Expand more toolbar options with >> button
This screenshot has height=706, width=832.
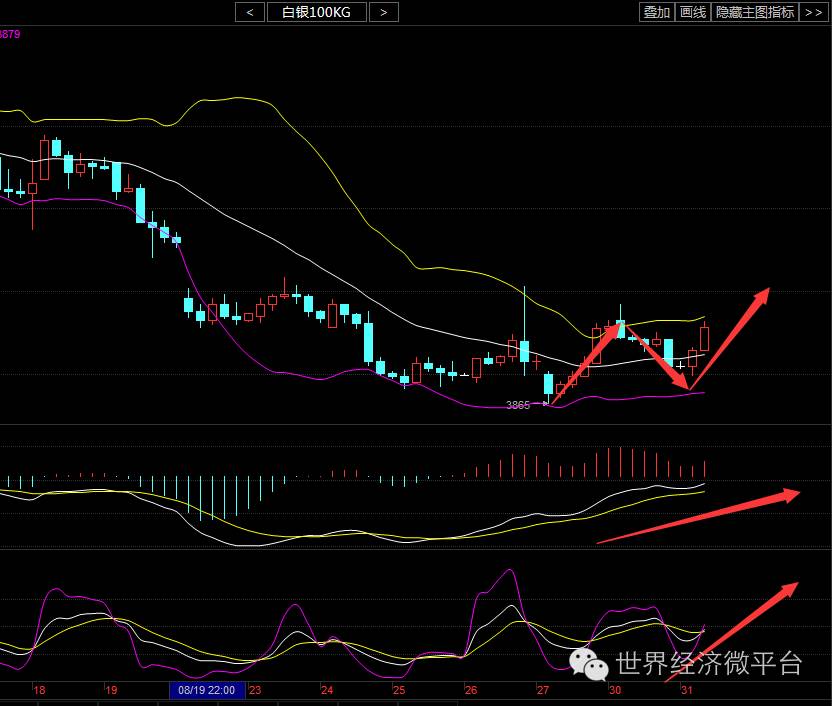tap(814, 12)
